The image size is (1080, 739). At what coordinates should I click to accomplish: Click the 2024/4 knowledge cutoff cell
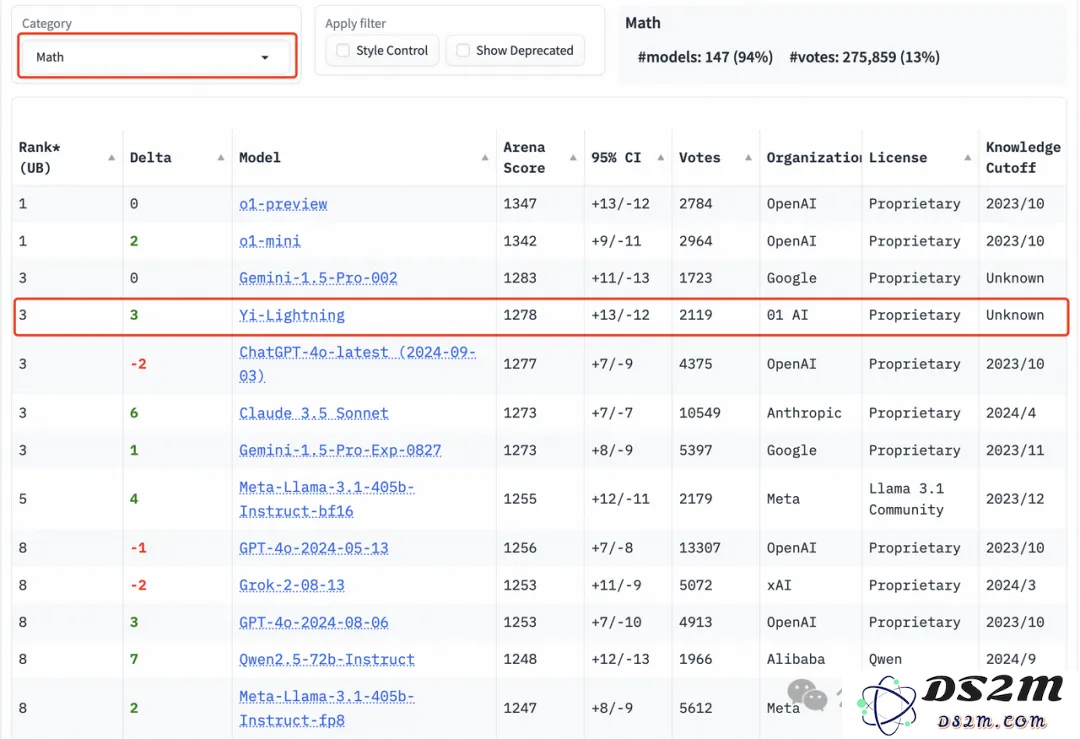click(x=1010, y=413)
